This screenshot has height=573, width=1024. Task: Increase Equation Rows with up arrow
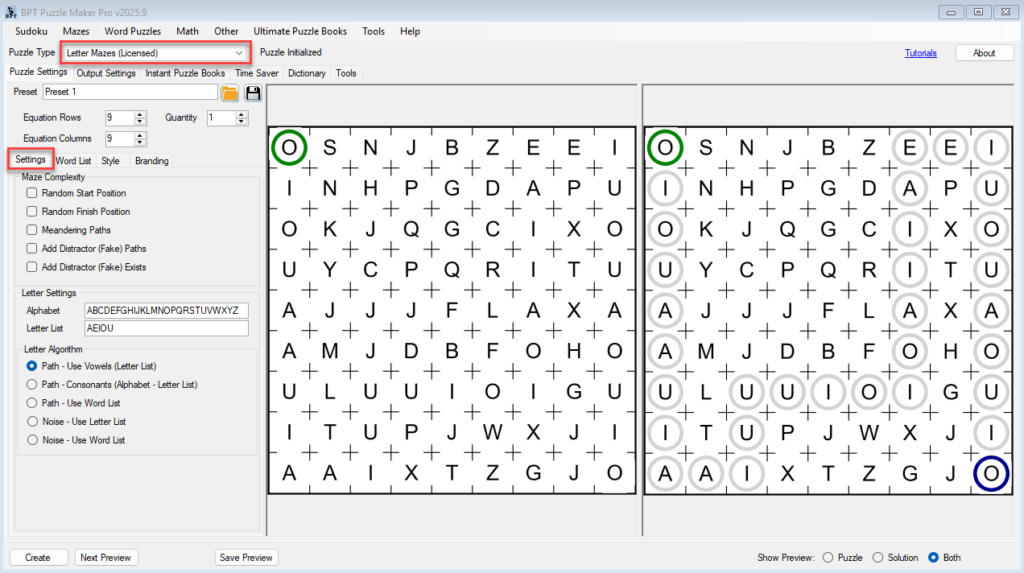[140, 114]
